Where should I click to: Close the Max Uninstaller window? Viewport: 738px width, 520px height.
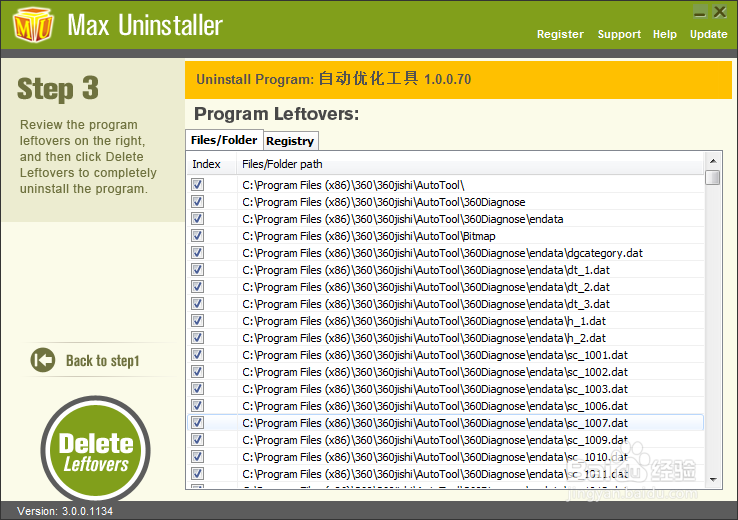720,12
